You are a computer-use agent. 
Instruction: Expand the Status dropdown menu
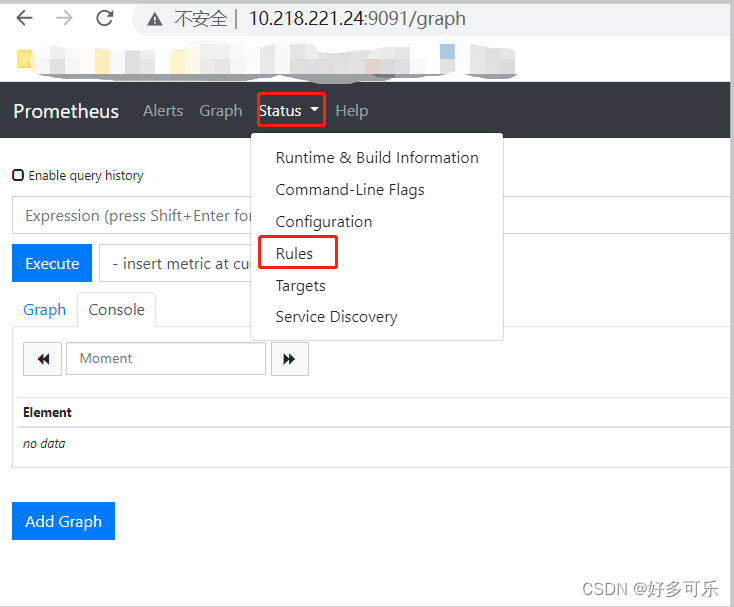(290, 111)
